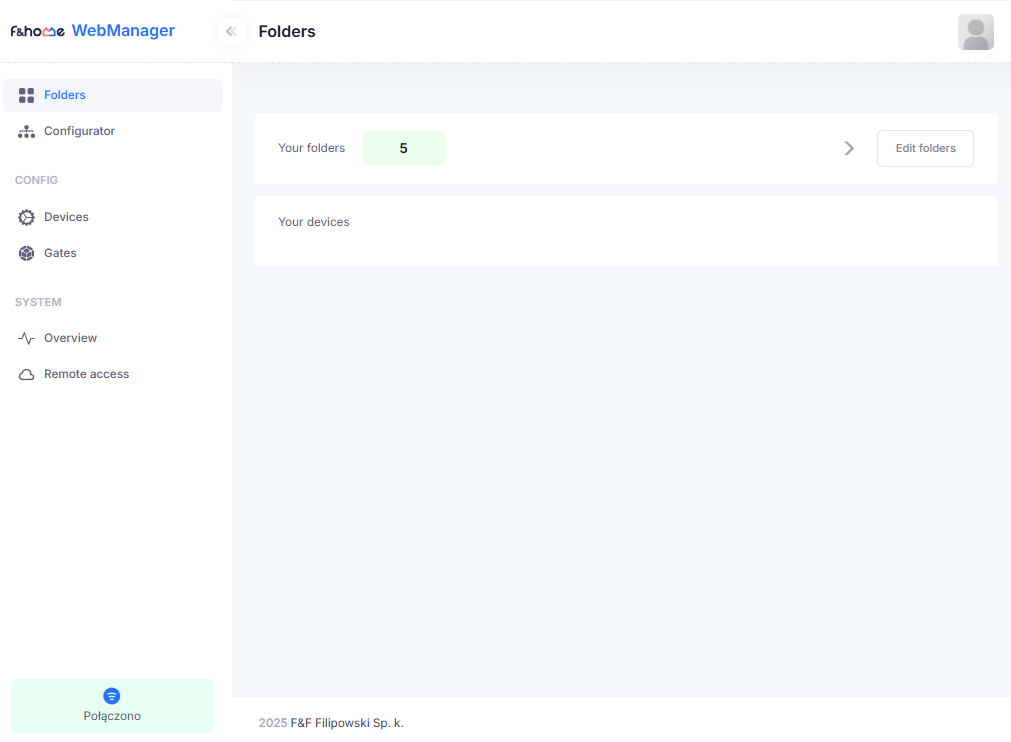The height and width of the screenshot is (742, 1011).
Task: Click the Folders grid icon in sidebar
Action: [x=26, y=95]
